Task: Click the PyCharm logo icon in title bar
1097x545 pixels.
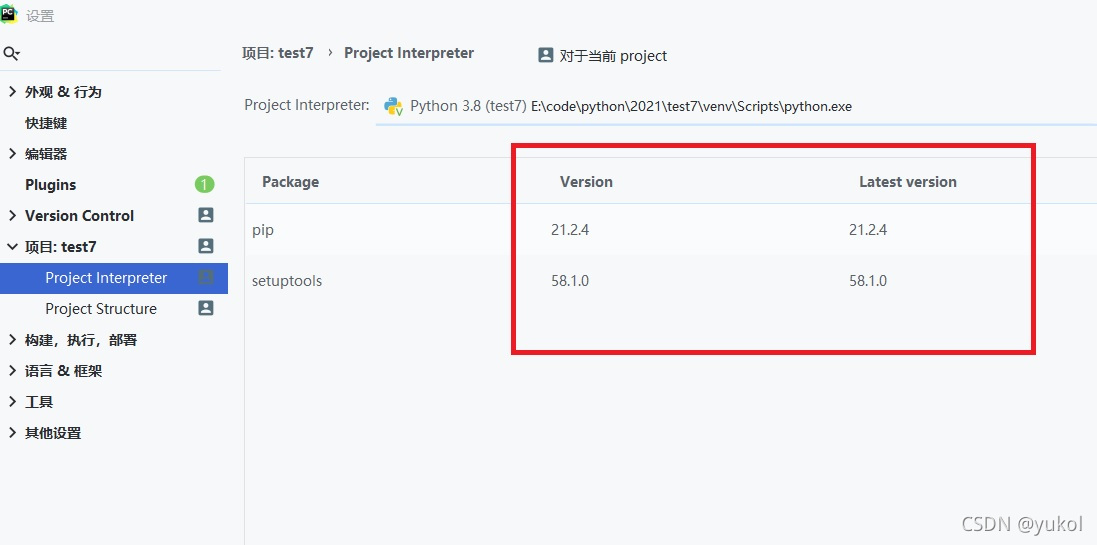Action: [x=8, y=13]
